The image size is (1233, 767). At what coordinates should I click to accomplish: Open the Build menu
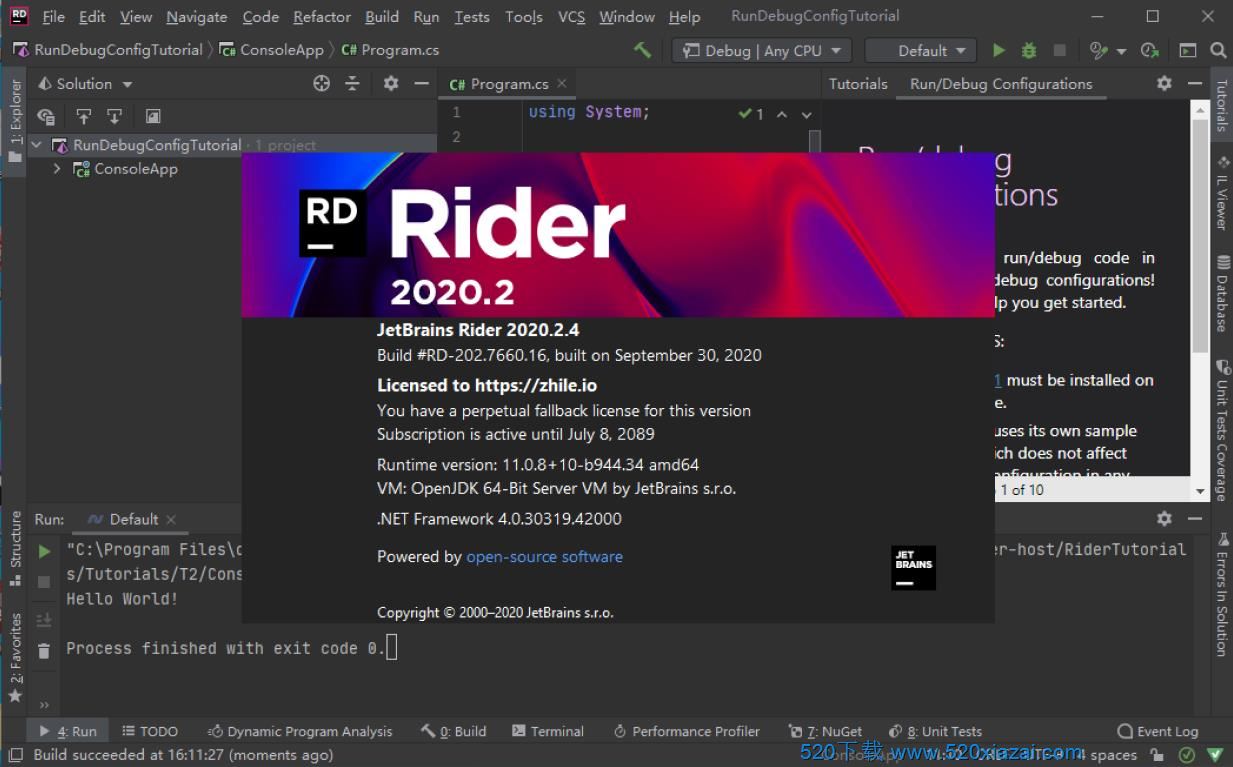[382, 17]
